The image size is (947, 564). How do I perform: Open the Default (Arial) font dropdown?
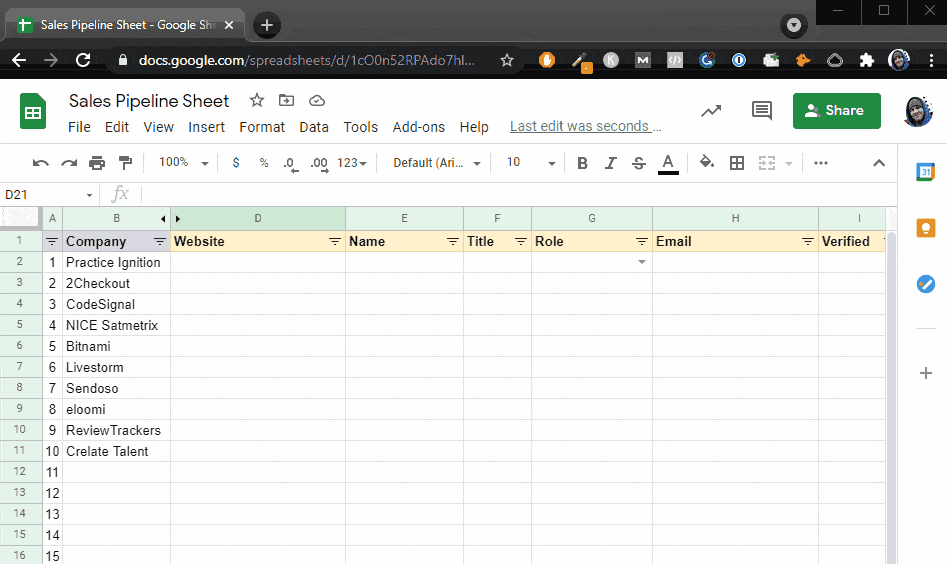(437, 163)
